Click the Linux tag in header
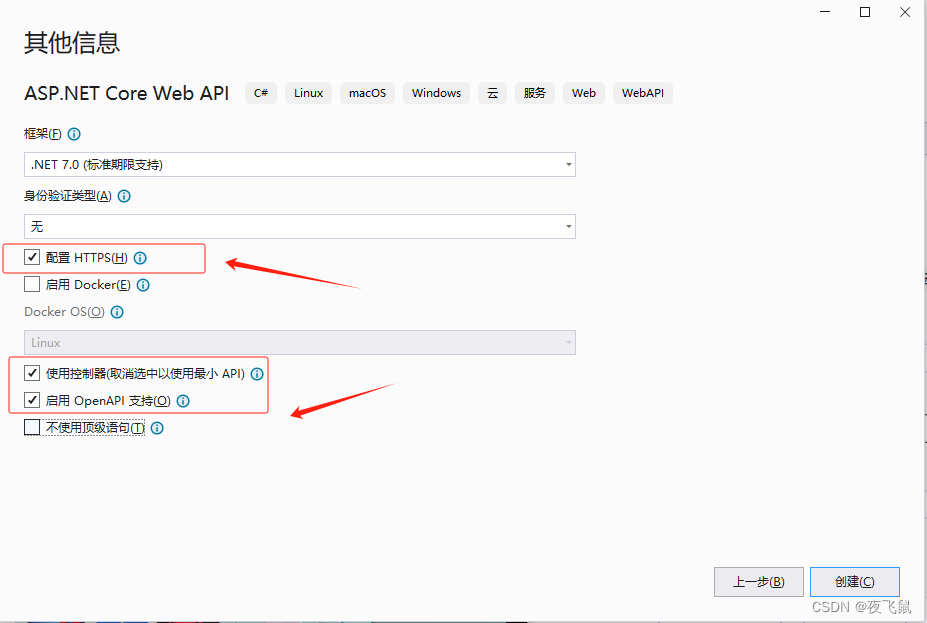 (309, 93)
